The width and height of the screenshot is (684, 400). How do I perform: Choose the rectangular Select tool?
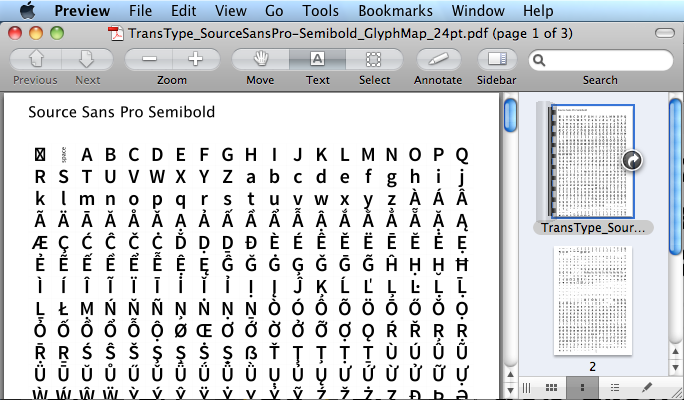(374, 59)
